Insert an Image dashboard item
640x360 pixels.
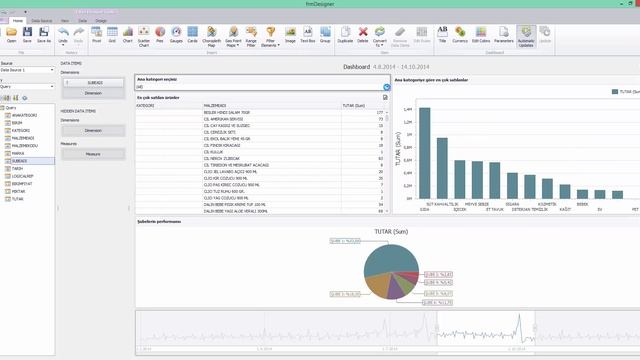point(290,34)
